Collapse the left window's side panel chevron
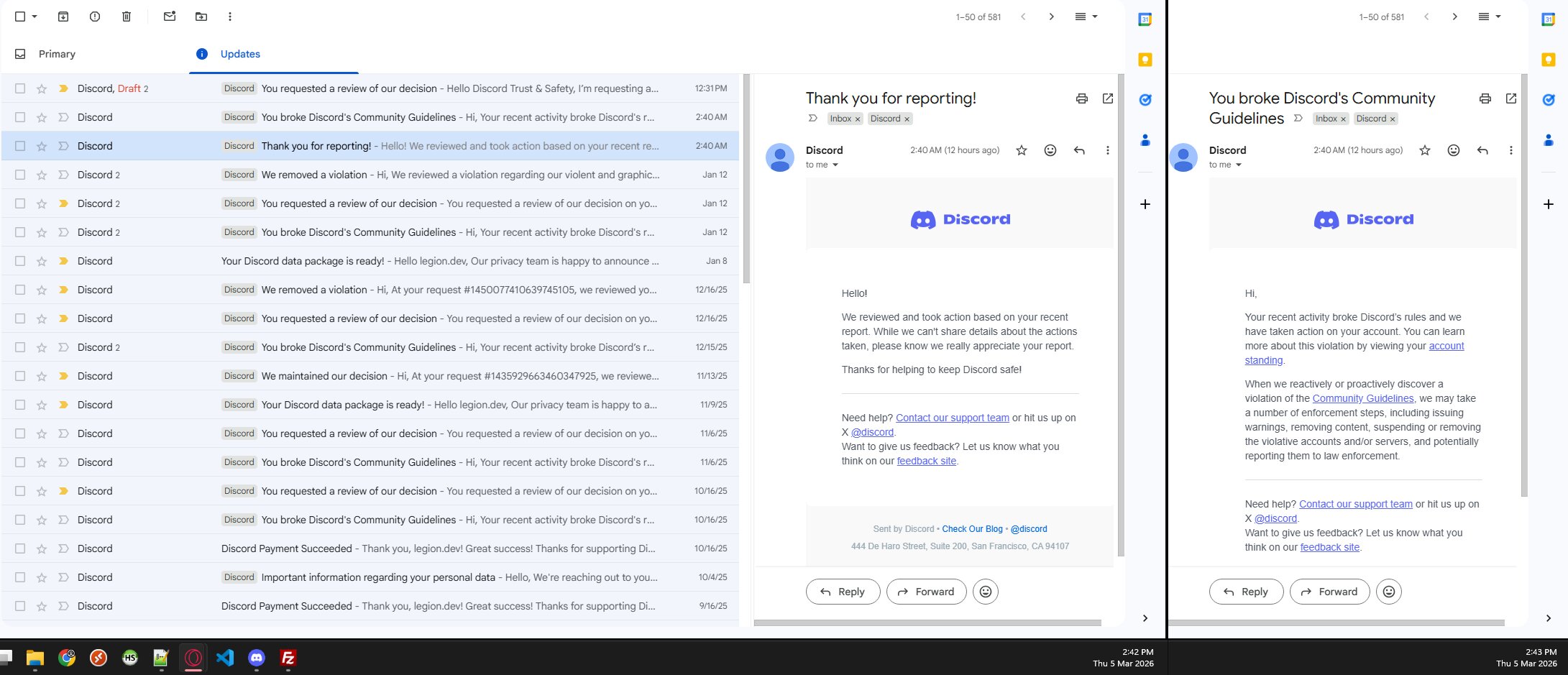 1145,618
